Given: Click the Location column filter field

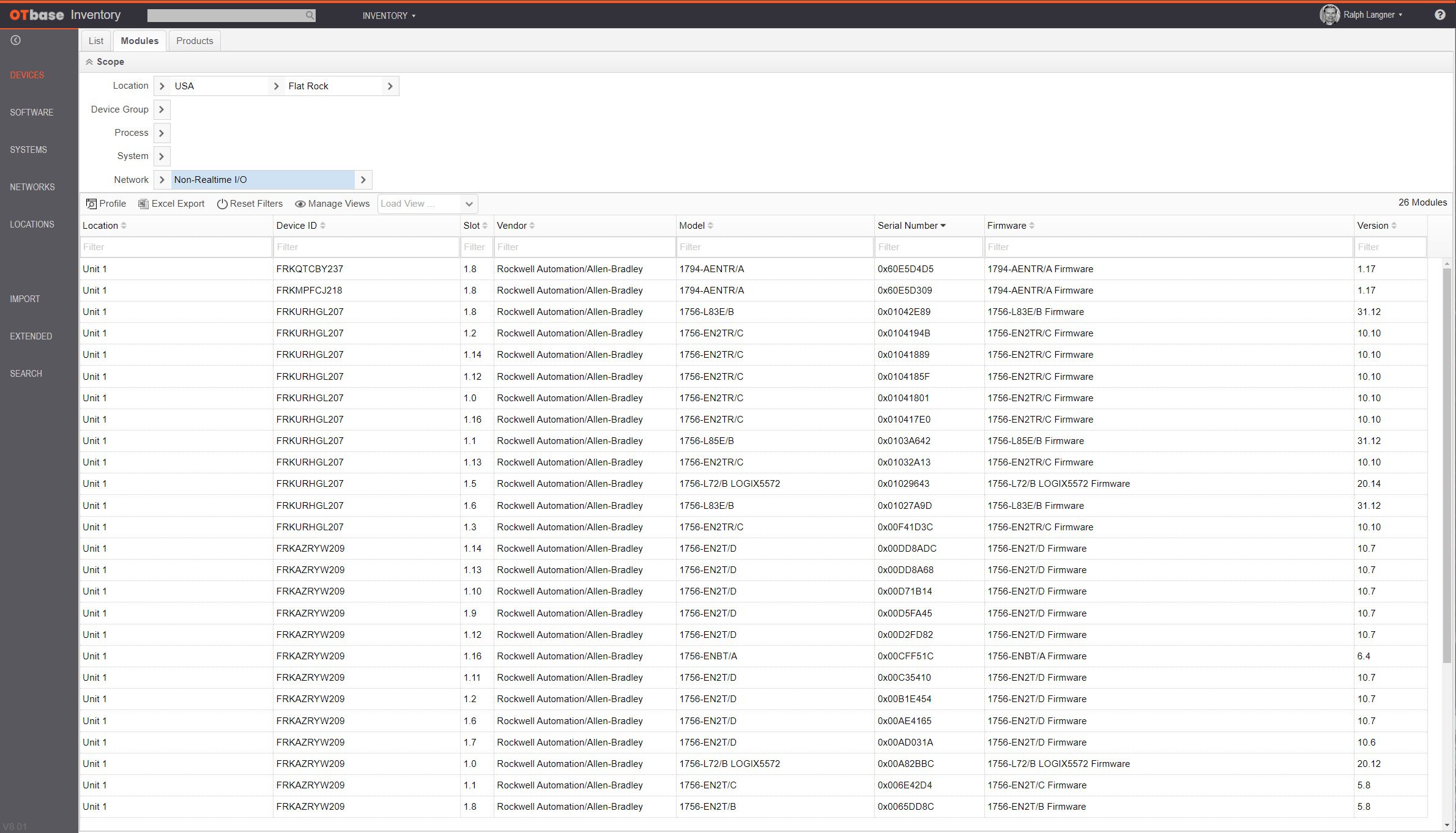Looking at the screenshot, I should click(176, 247).
